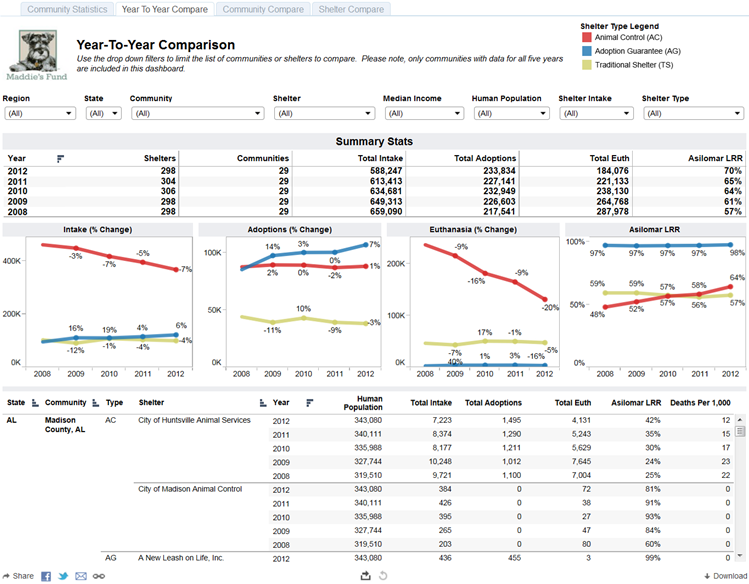Open the Region filter dropdown

40,114
